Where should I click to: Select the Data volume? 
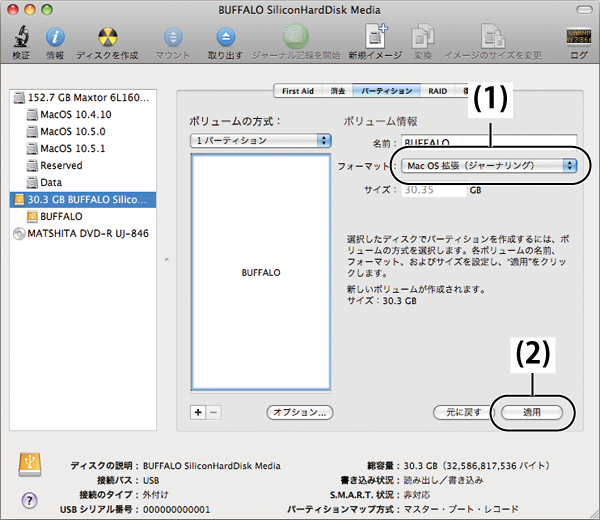(x=83, y=182)
